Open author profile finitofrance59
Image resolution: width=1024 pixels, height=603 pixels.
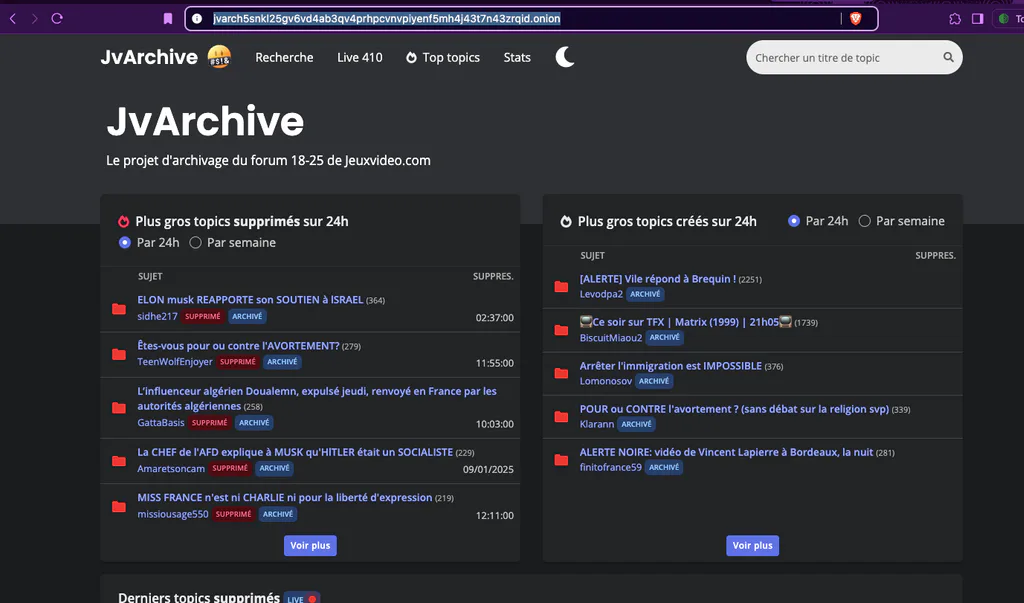click(x=611, y=467)
